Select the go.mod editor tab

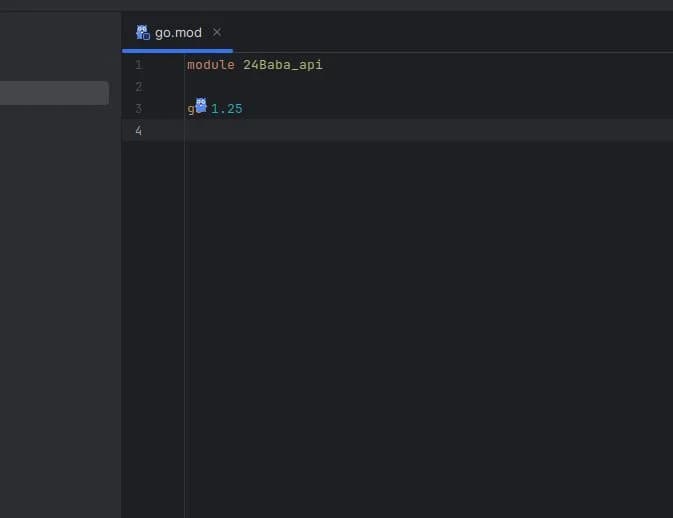tap(178, 33)
